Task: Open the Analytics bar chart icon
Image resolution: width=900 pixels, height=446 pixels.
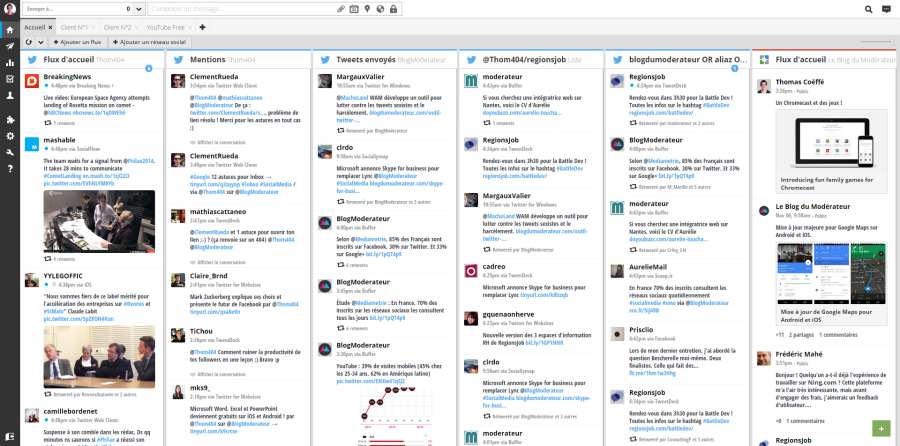Action: pyautogui.click(x=10, y=63)
